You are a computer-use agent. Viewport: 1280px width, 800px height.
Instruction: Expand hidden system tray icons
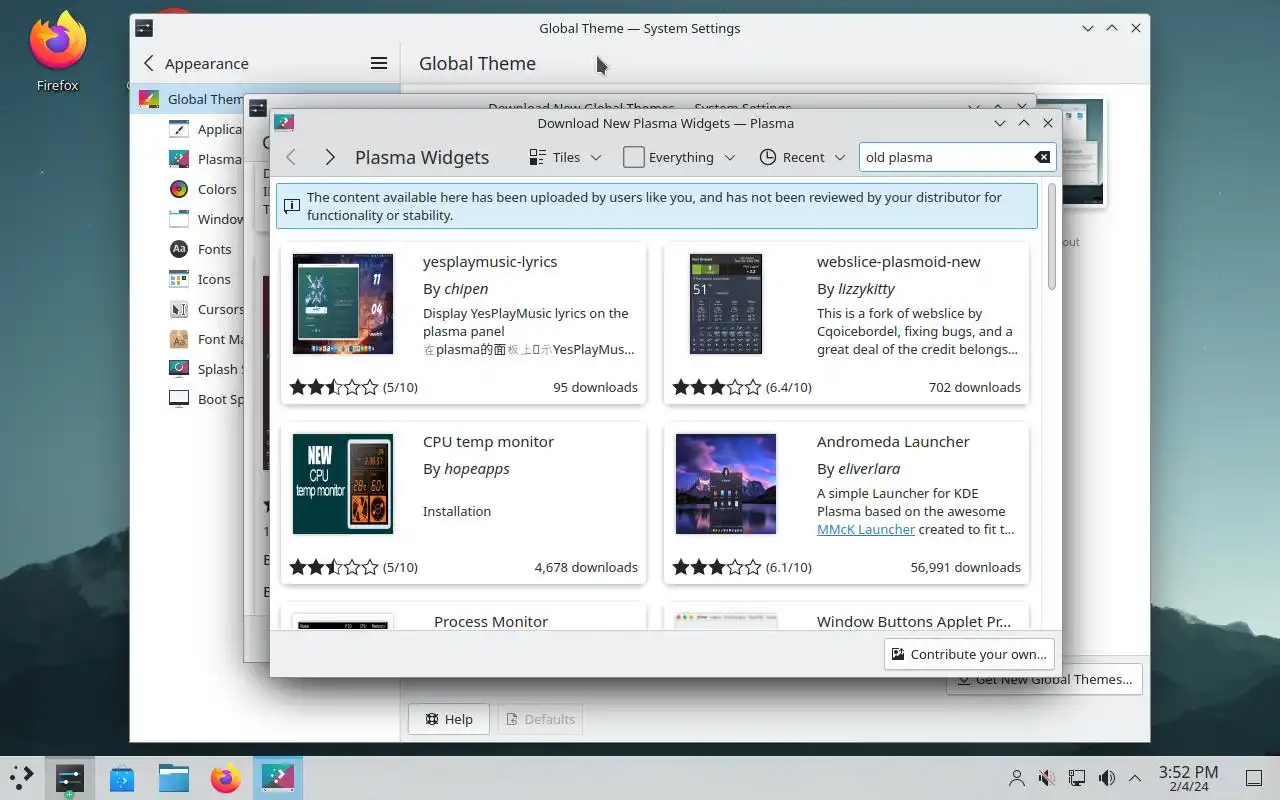[x=1135, y=777]
